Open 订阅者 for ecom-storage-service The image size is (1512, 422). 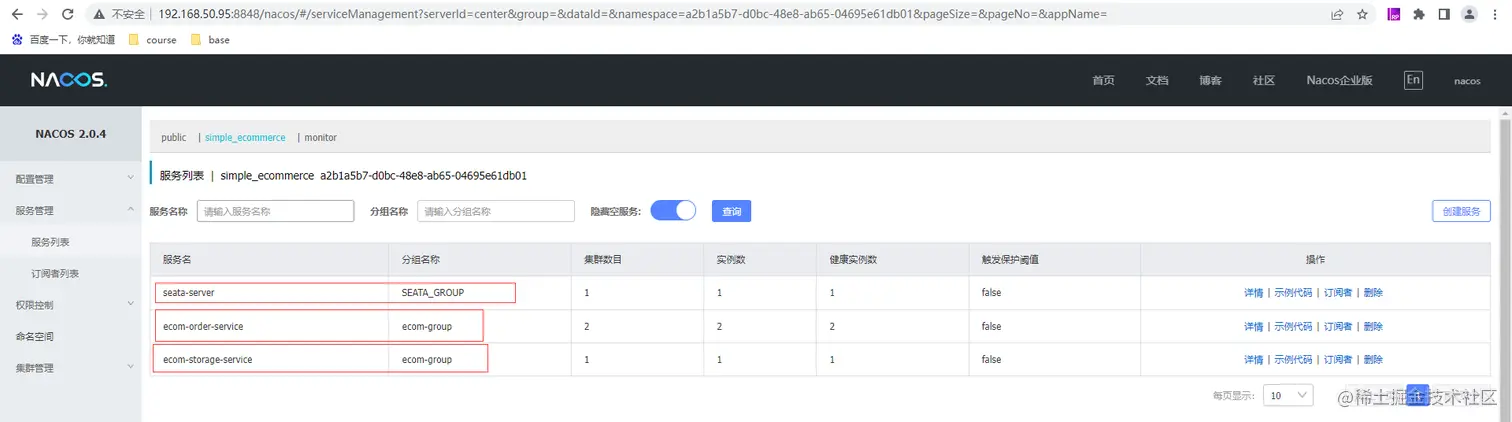[x=1338, y=359]
